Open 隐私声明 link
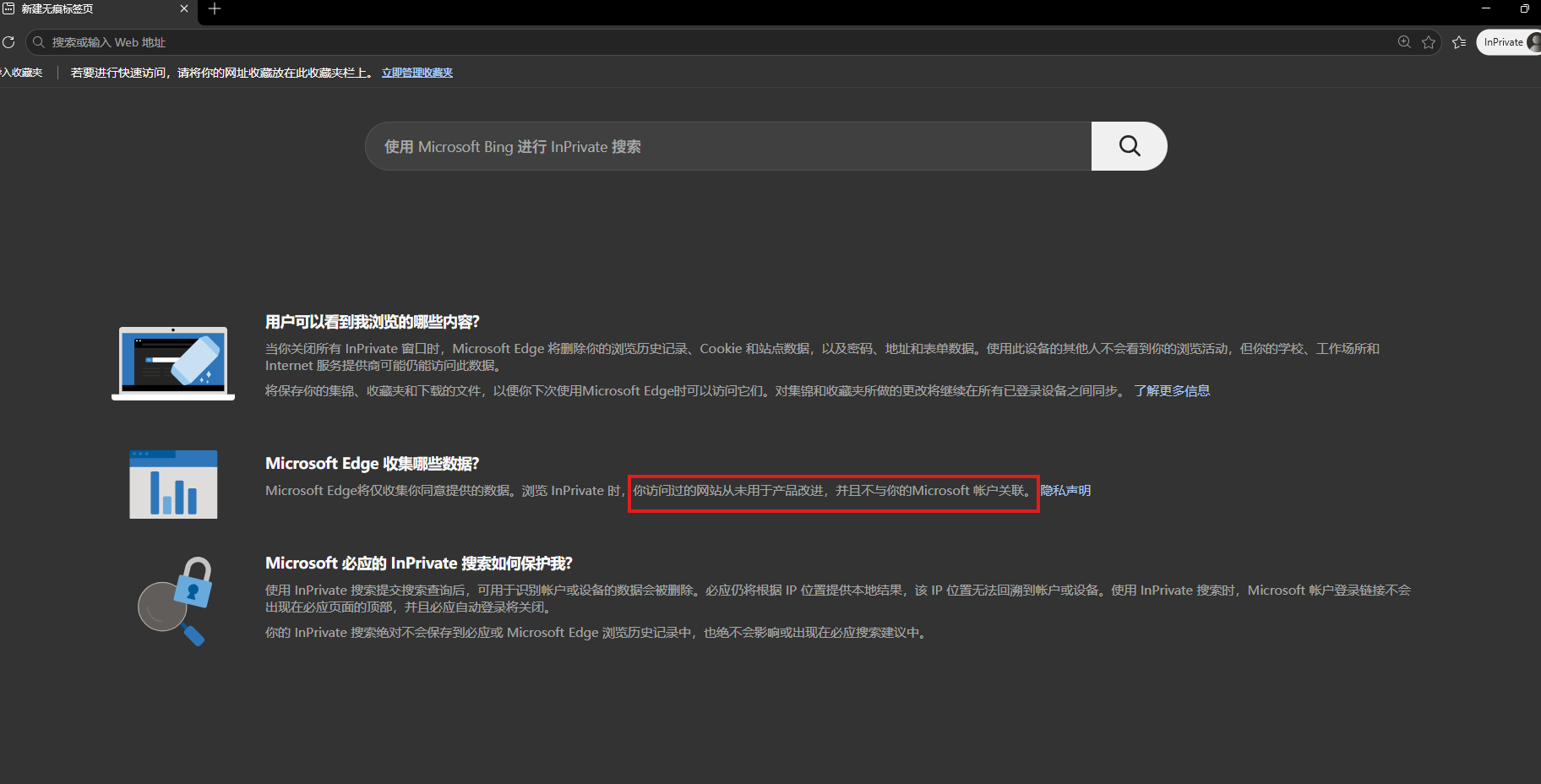This screenshot has width=1541, height=784. tap(1065, 490)
